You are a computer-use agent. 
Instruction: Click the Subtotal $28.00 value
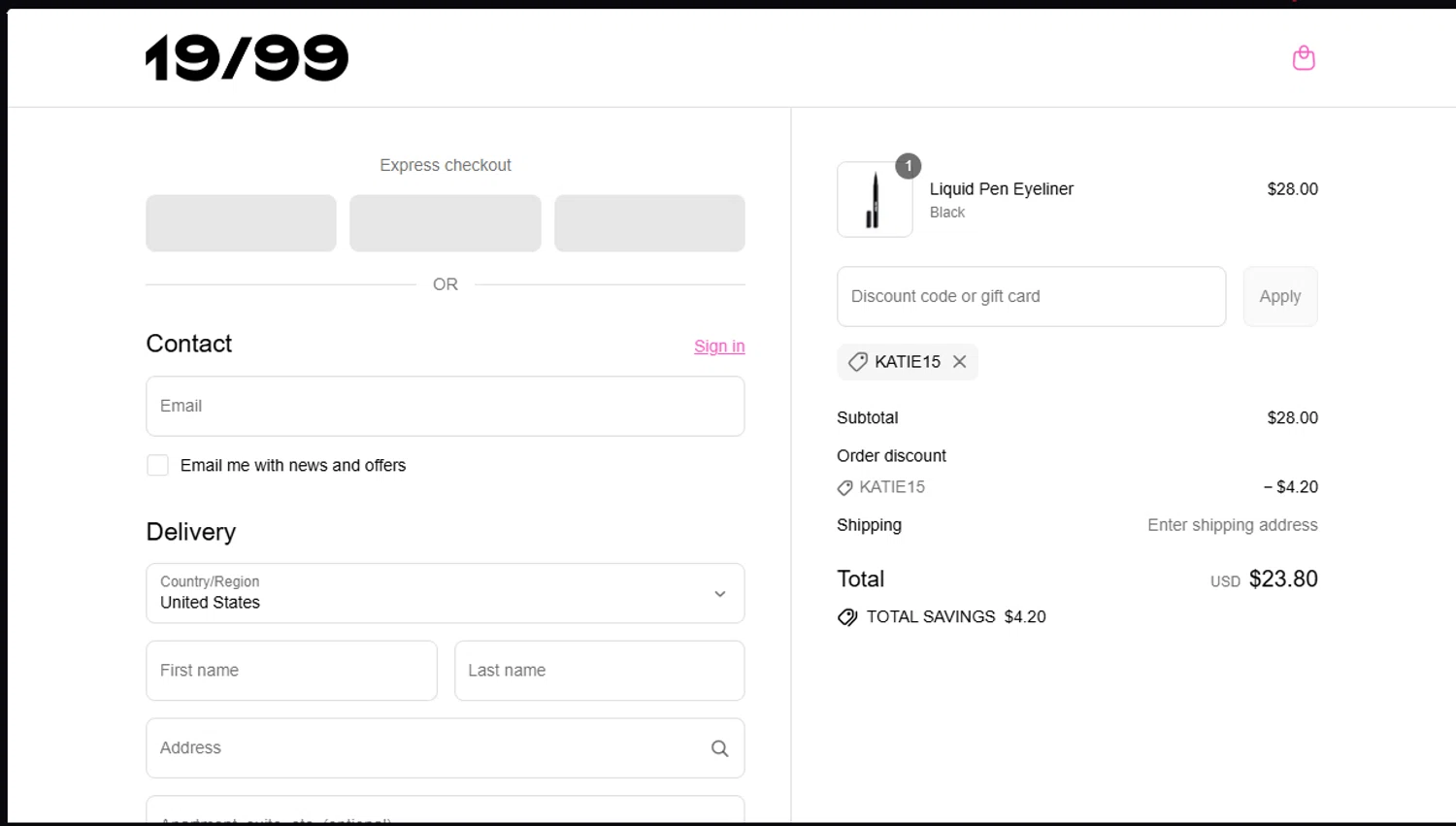1293,418
